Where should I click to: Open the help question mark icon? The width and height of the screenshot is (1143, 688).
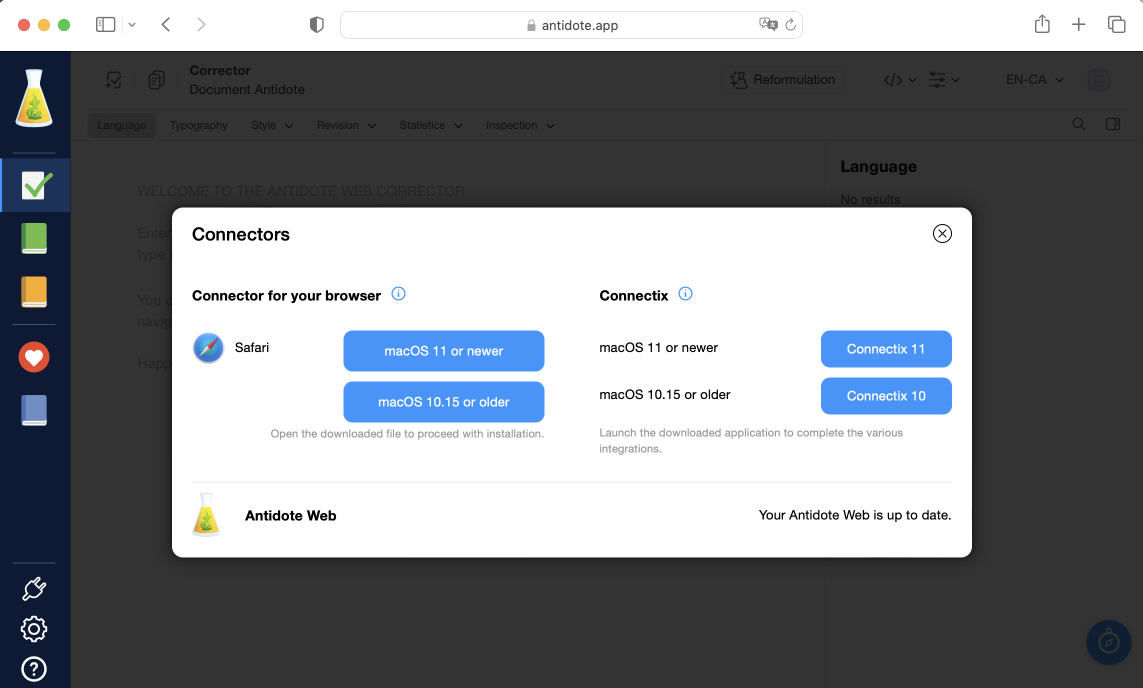click(34, 669)
